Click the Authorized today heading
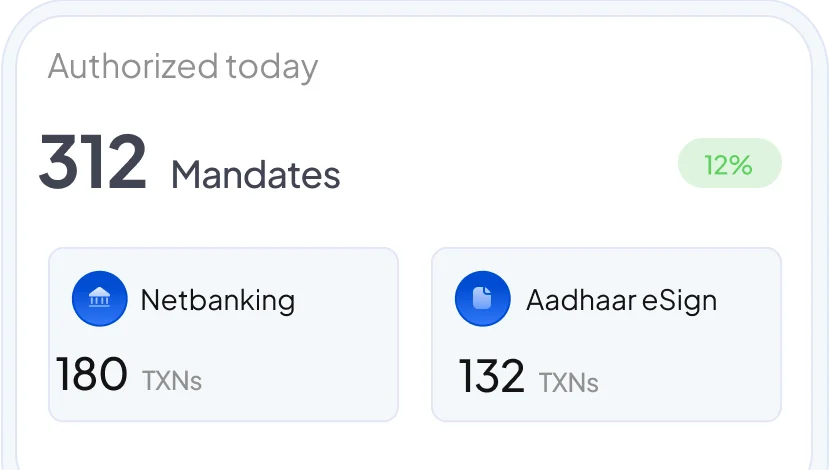The image size is (830, 470). [182, 67]
